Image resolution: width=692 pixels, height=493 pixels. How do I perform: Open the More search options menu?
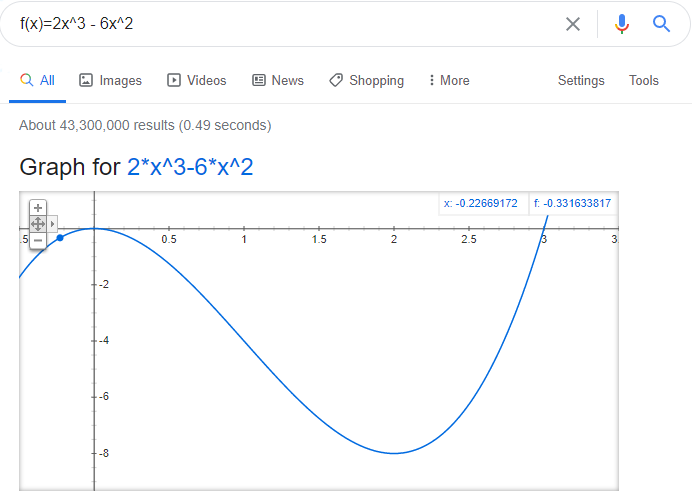pos(448,80)
